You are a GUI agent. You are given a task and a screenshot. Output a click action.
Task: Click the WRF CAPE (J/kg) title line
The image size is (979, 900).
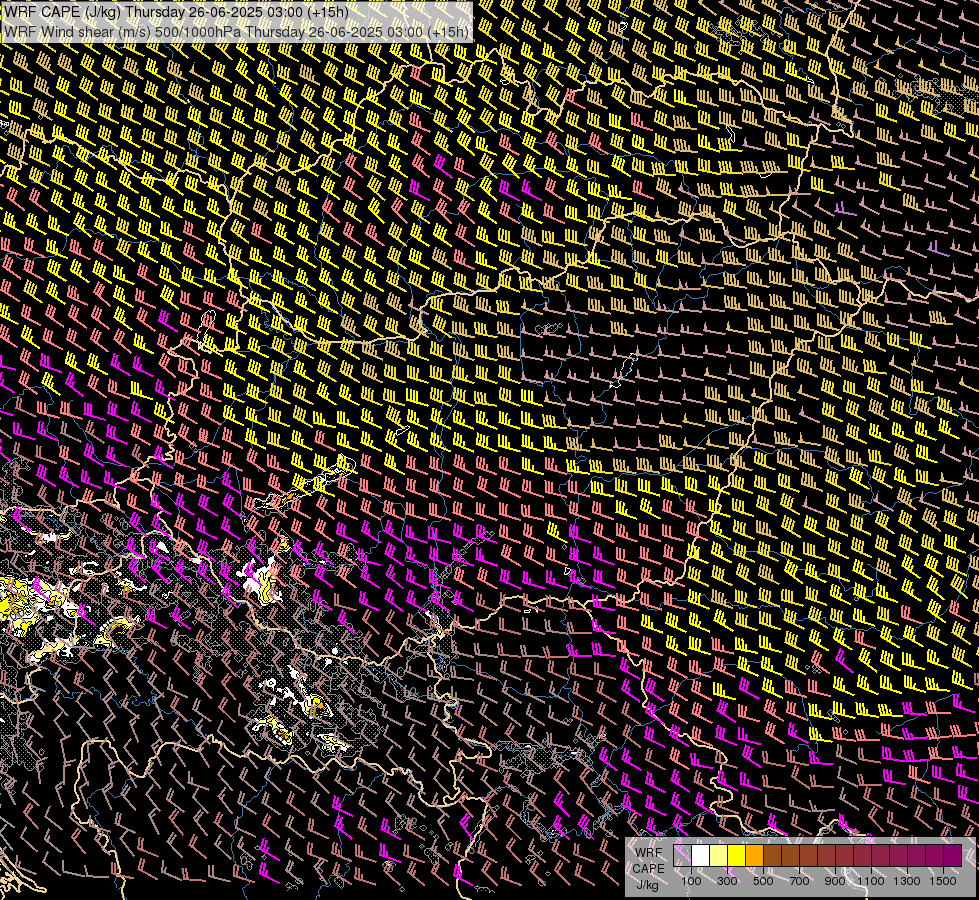(176, 12)
